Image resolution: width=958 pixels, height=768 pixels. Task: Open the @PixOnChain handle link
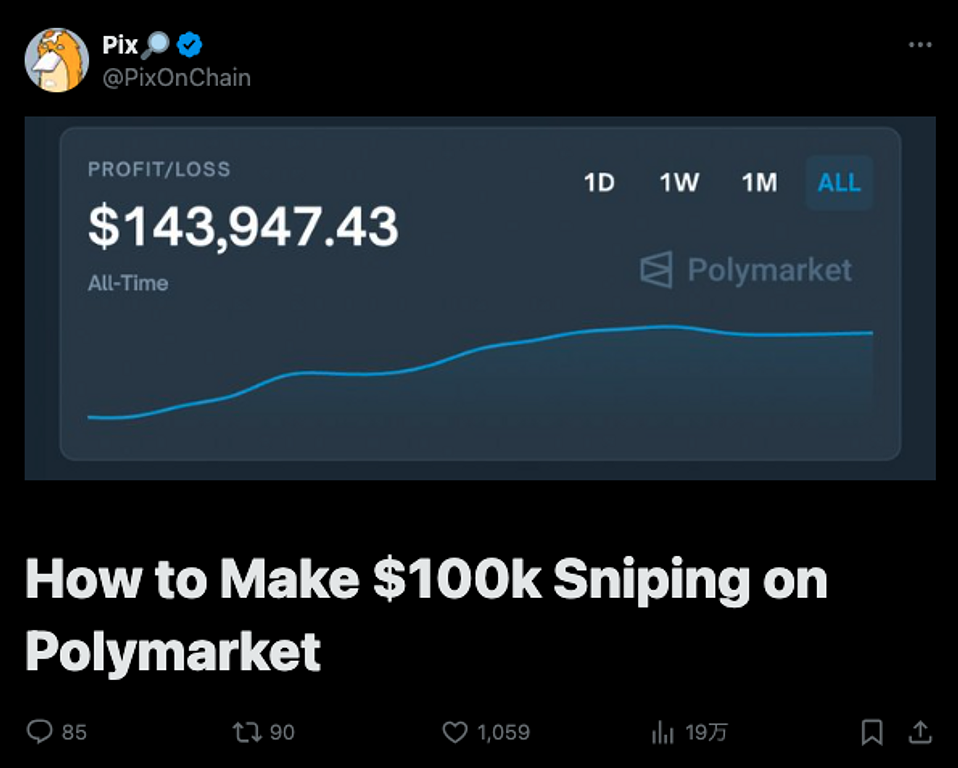pos(176,77)
